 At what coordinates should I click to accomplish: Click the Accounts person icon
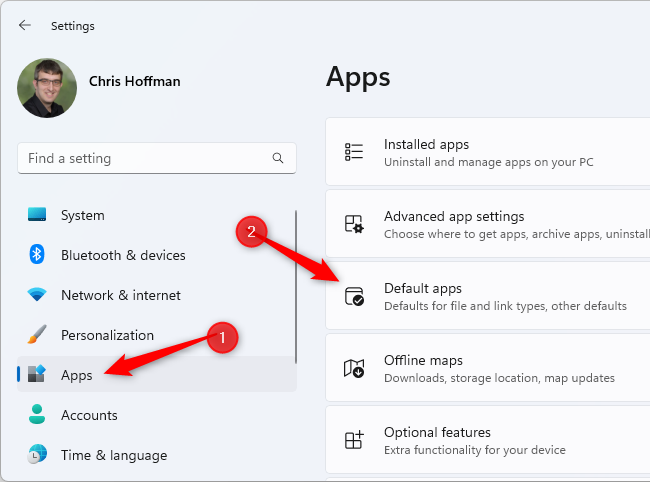tap(37, 415)
